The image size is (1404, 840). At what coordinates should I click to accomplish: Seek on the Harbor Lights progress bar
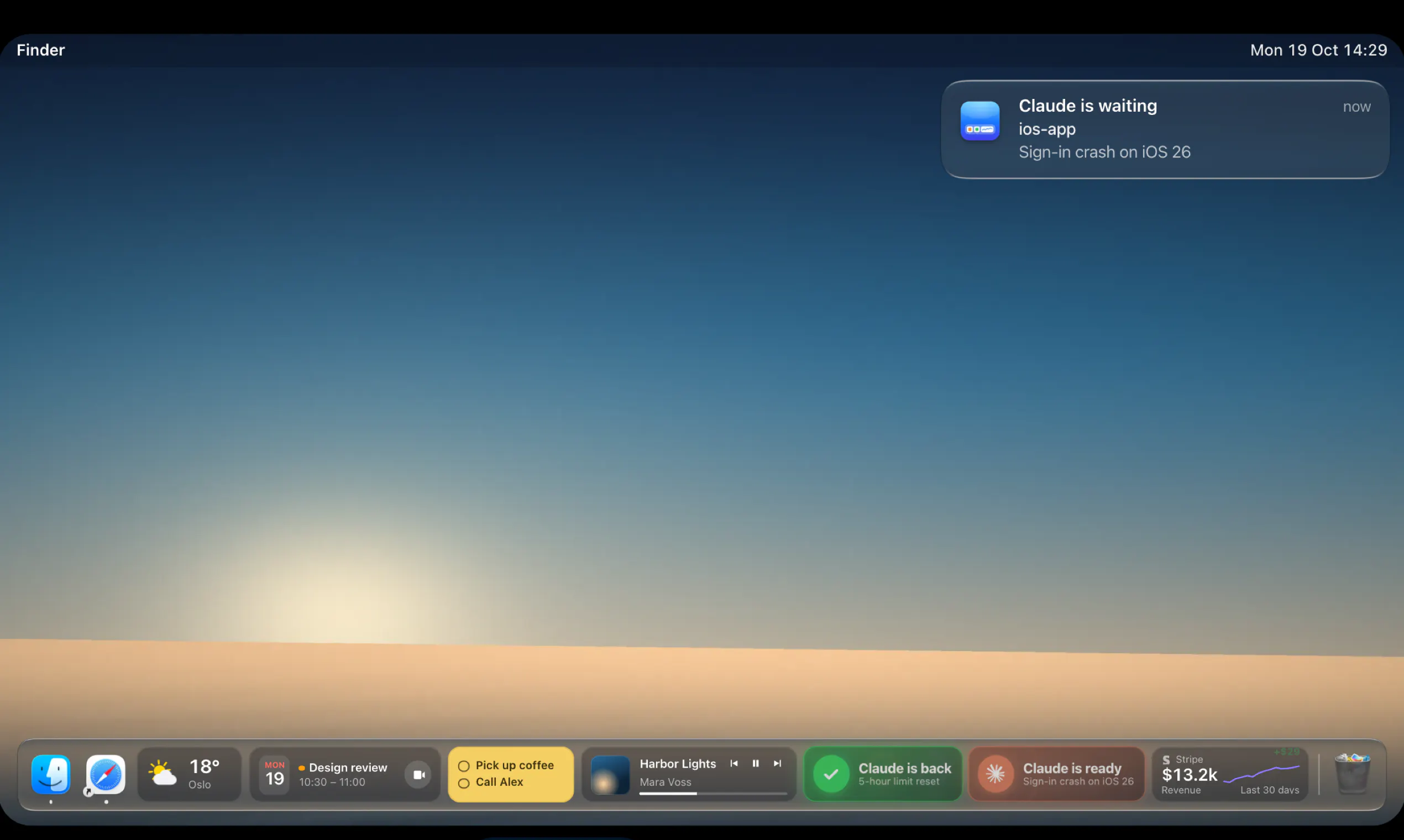[x=713, y=794]
